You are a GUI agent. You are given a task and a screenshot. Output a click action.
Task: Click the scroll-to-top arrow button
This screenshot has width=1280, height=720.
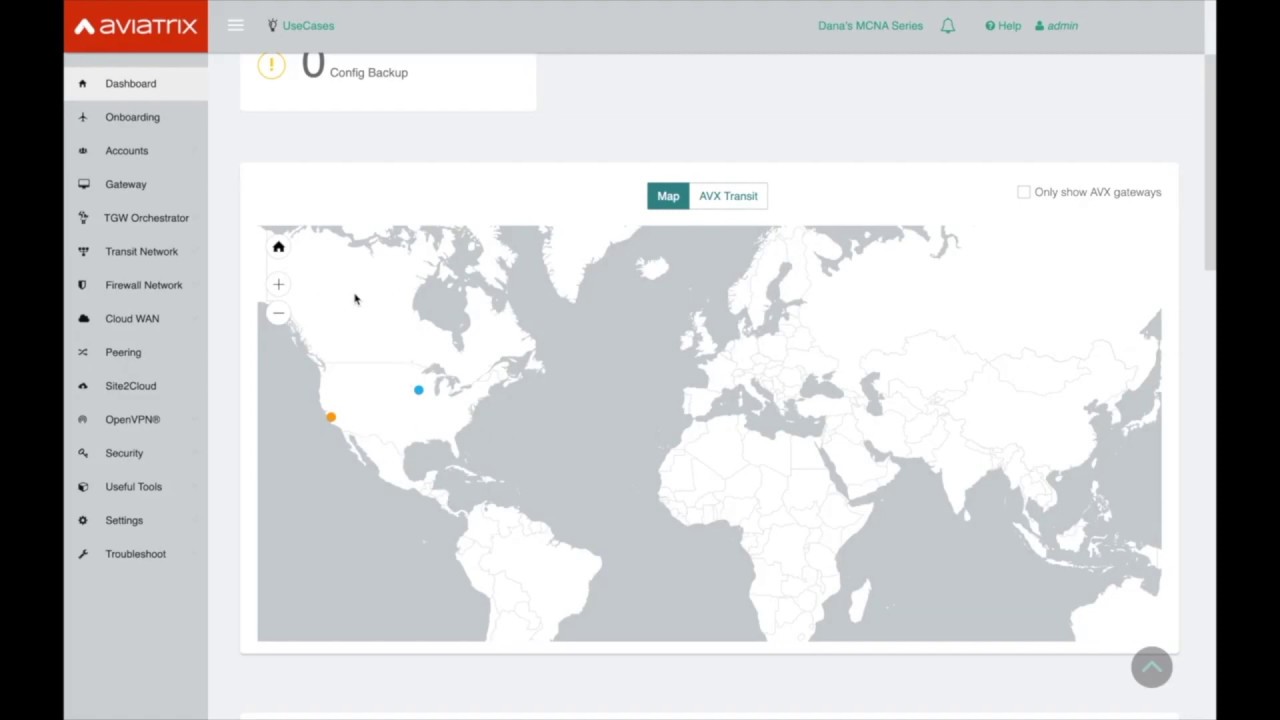click(x=1152, y=667)
